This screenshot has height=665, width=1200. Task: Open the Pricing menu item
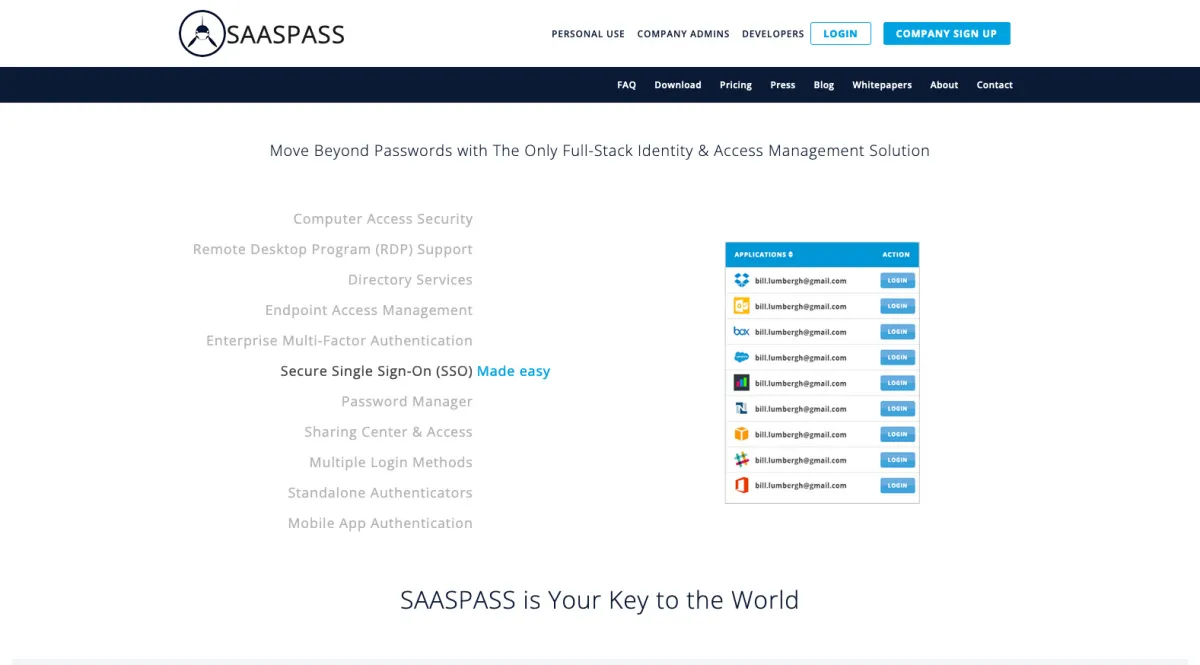click(735, 85)
